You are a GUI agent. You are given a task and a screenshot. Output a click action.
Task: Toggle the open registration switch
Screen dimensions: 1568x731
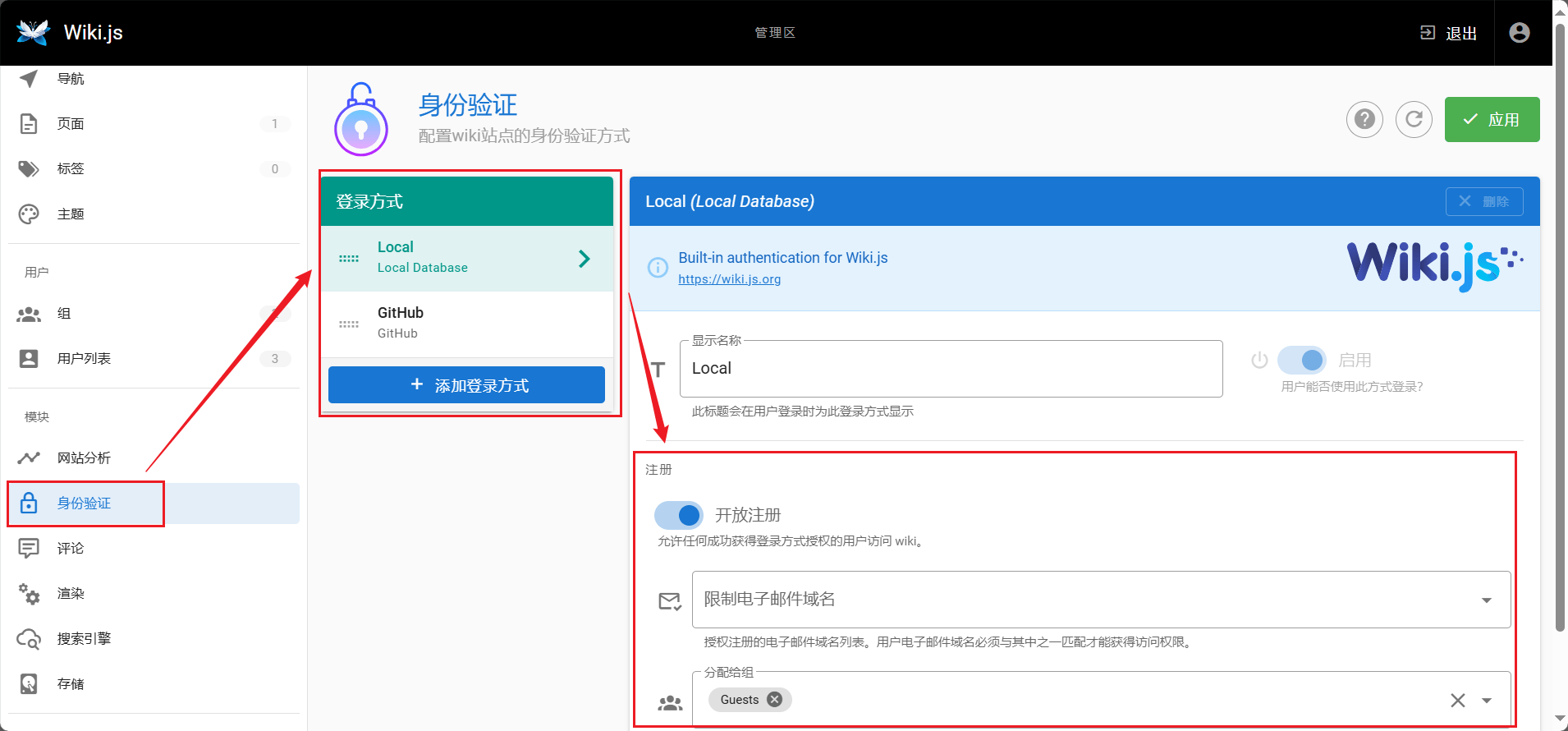point(679,515)
